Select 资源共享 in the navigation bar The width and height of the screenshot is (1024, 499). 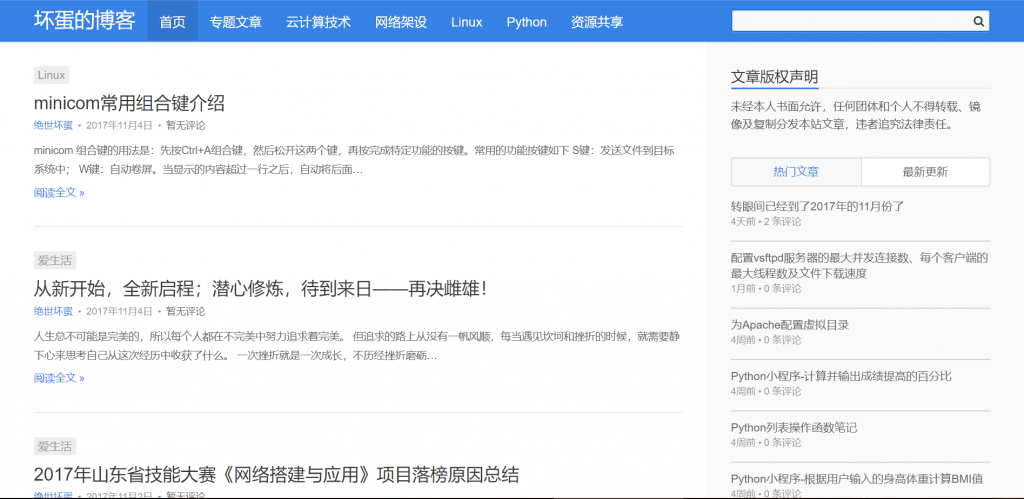[596, 22]
